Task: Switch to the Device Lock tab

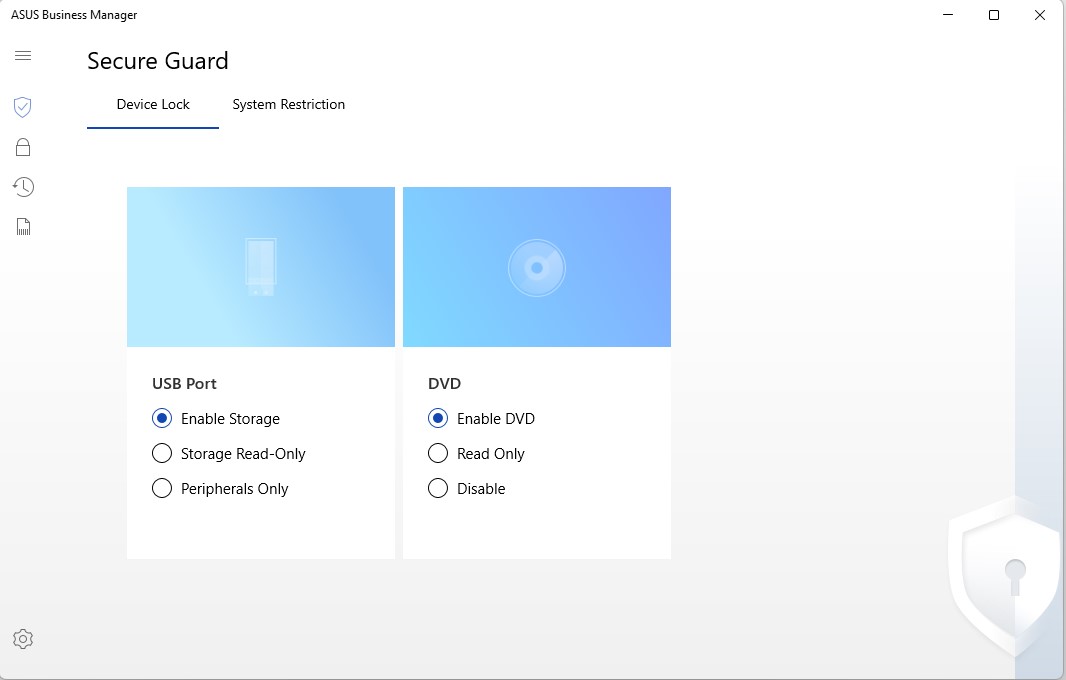Action: pyautogui.click(x=153, y=104)
